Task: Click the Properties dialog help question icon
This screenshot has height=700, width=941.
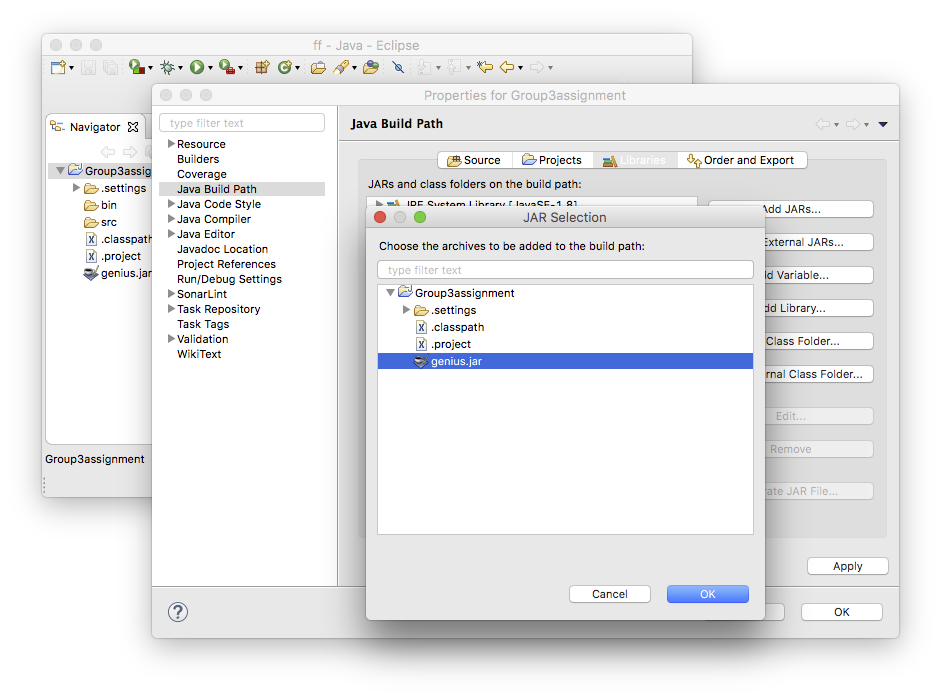Action: click(x=178, y=612)
